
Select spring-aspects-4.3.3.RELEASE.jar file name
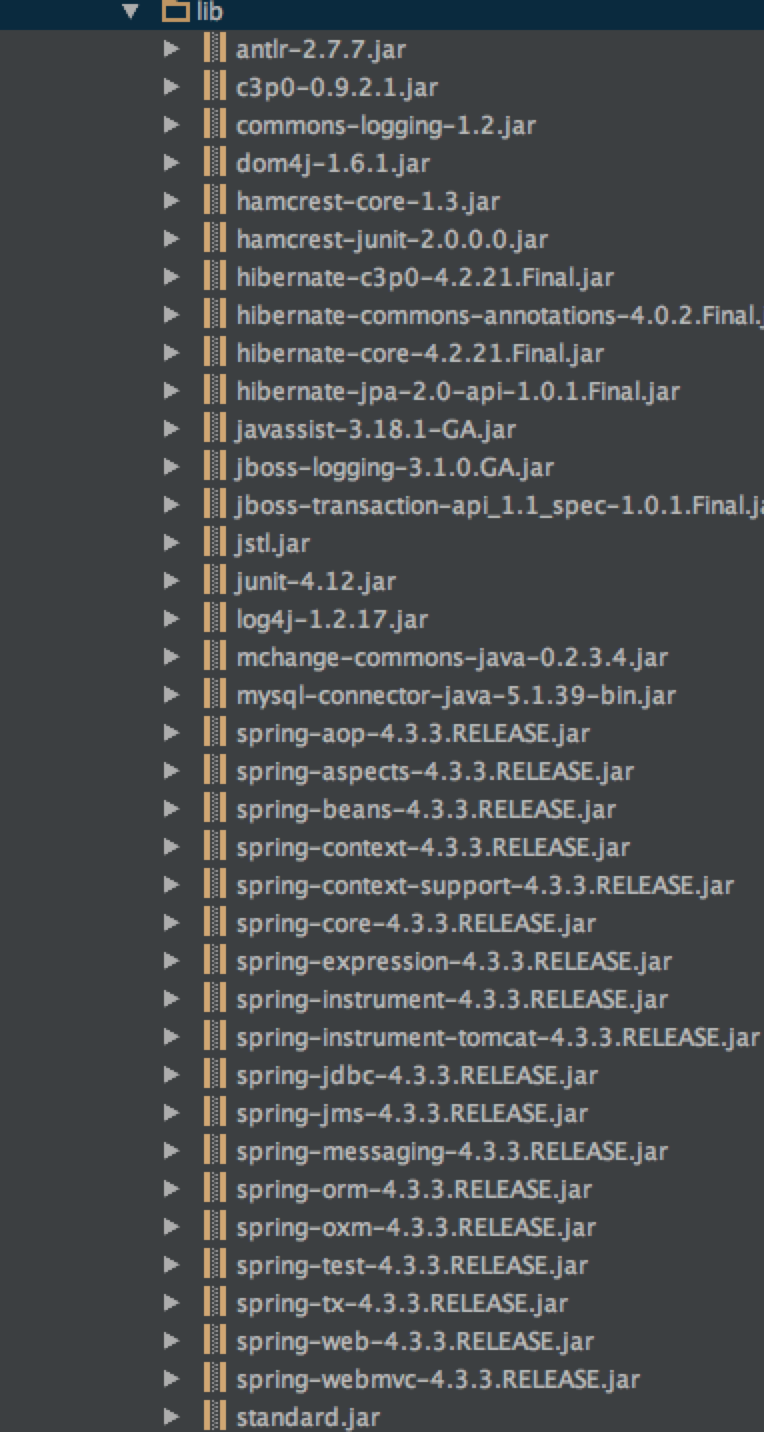coord(435,771)
